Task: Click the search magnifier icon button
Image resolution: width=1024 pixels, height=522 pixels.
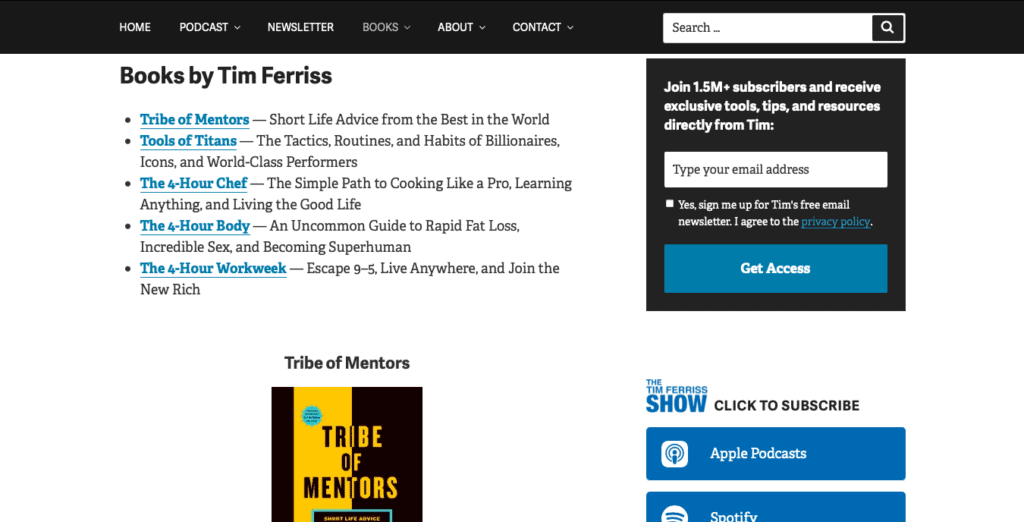Action: [x=888, y=27]
